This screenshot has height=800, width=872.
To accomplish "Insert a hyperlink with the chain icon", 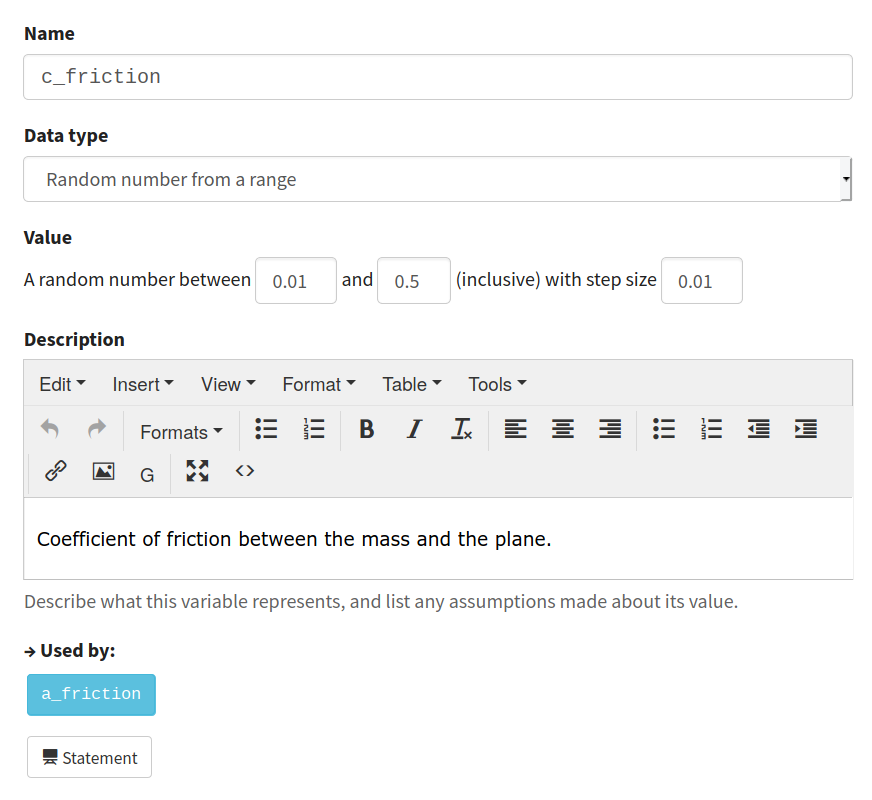I will click(56, 471).
